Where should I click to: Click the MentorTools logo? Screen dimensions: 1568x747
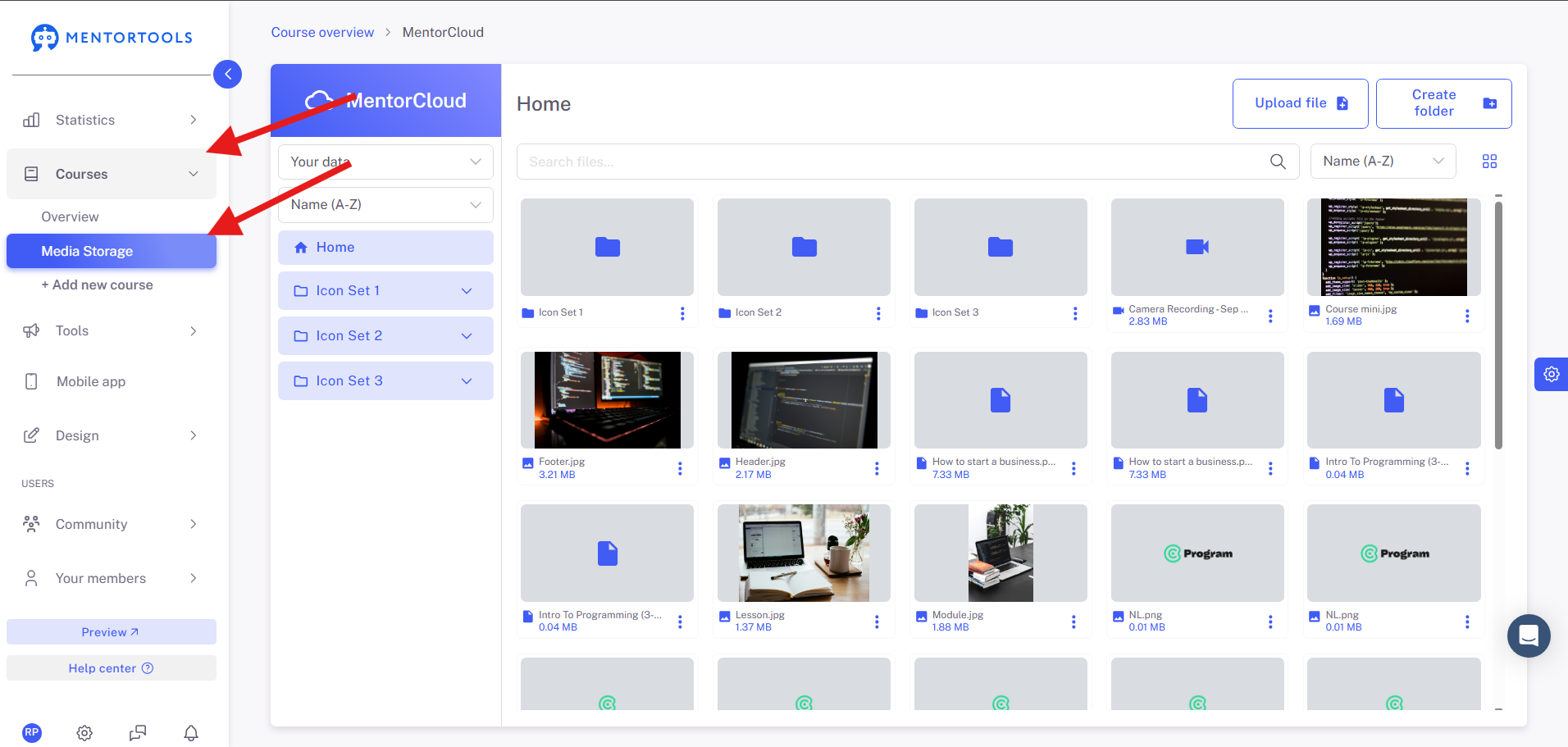pos(112,38)
